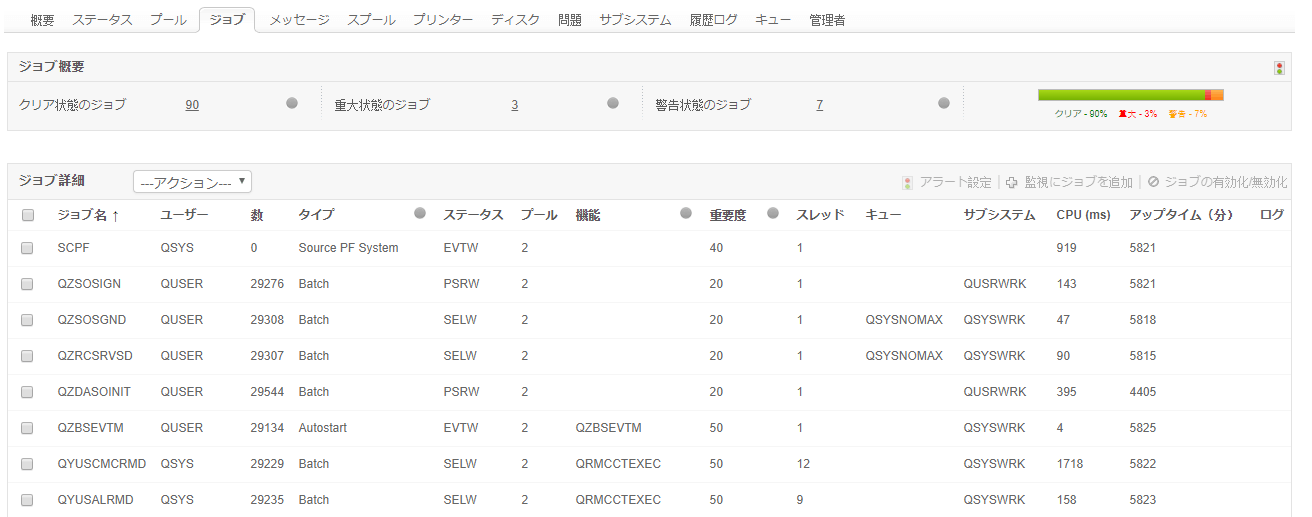1312x517 pixels.
Task: Click gray status dot beside 重大状態のジョブ
Action: point(613,103)
